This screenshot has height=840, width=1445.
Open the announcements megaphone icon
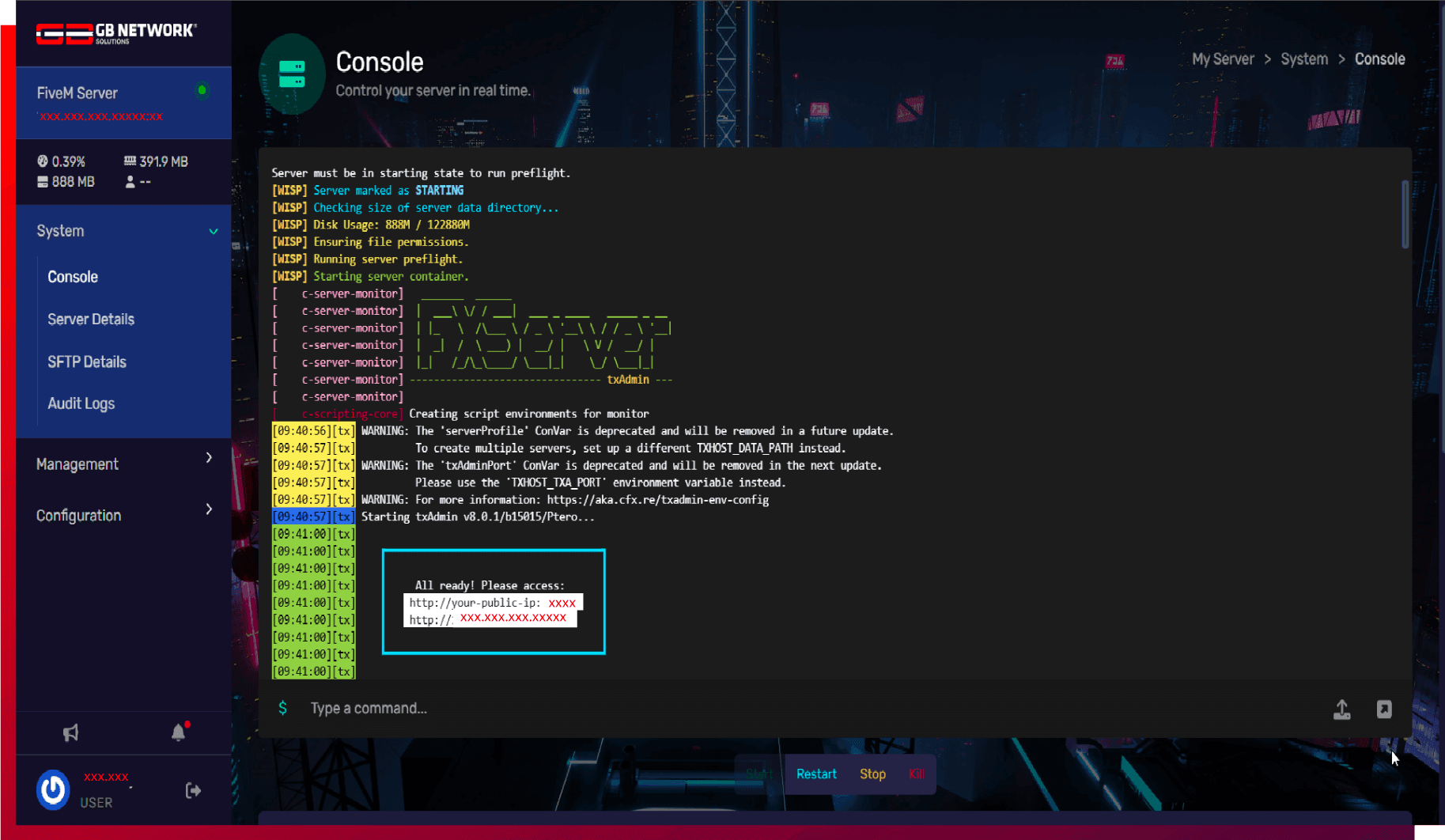coord(71,732)
